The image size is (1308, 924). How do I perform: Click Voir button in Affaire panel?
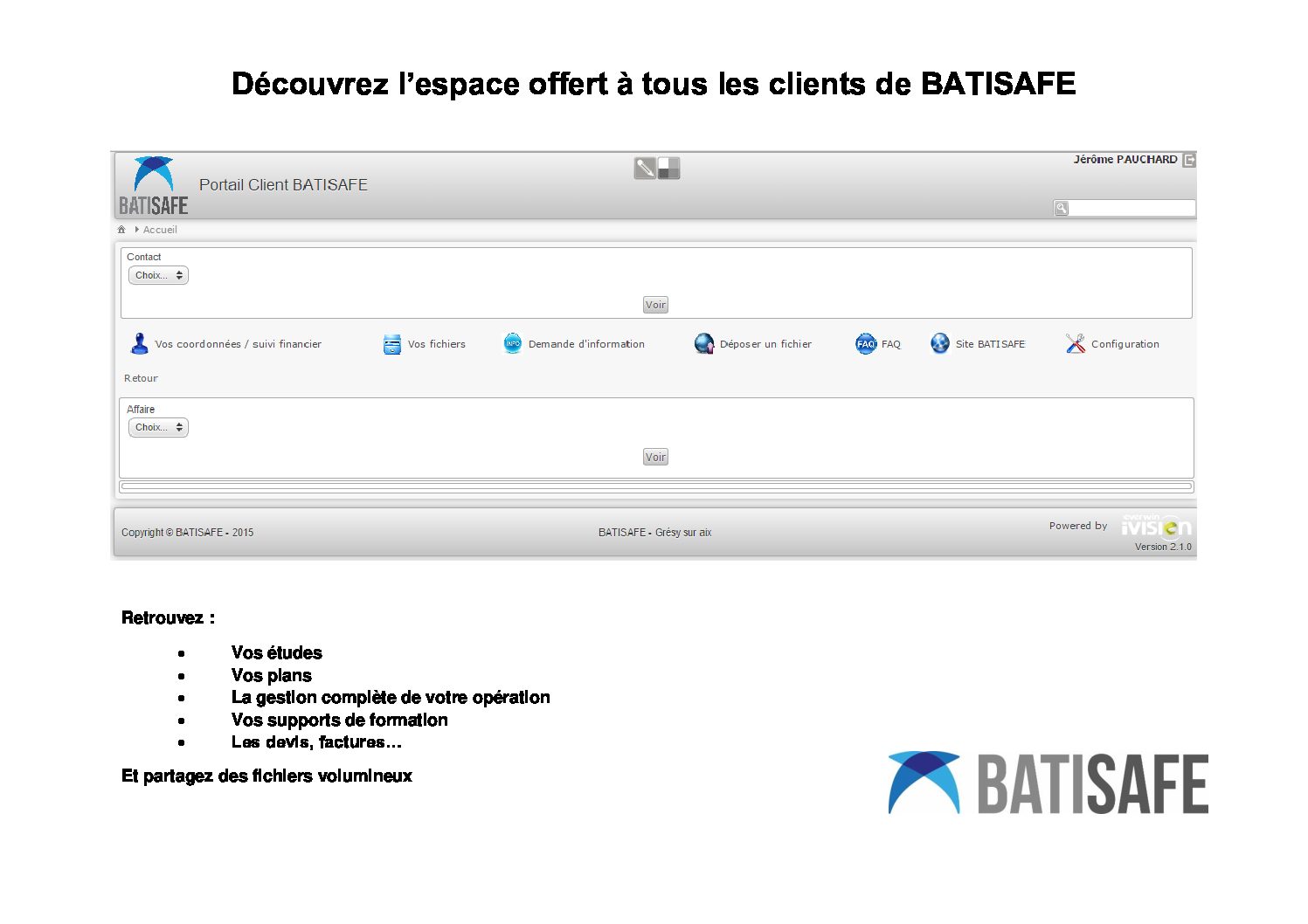coord(655,457)
